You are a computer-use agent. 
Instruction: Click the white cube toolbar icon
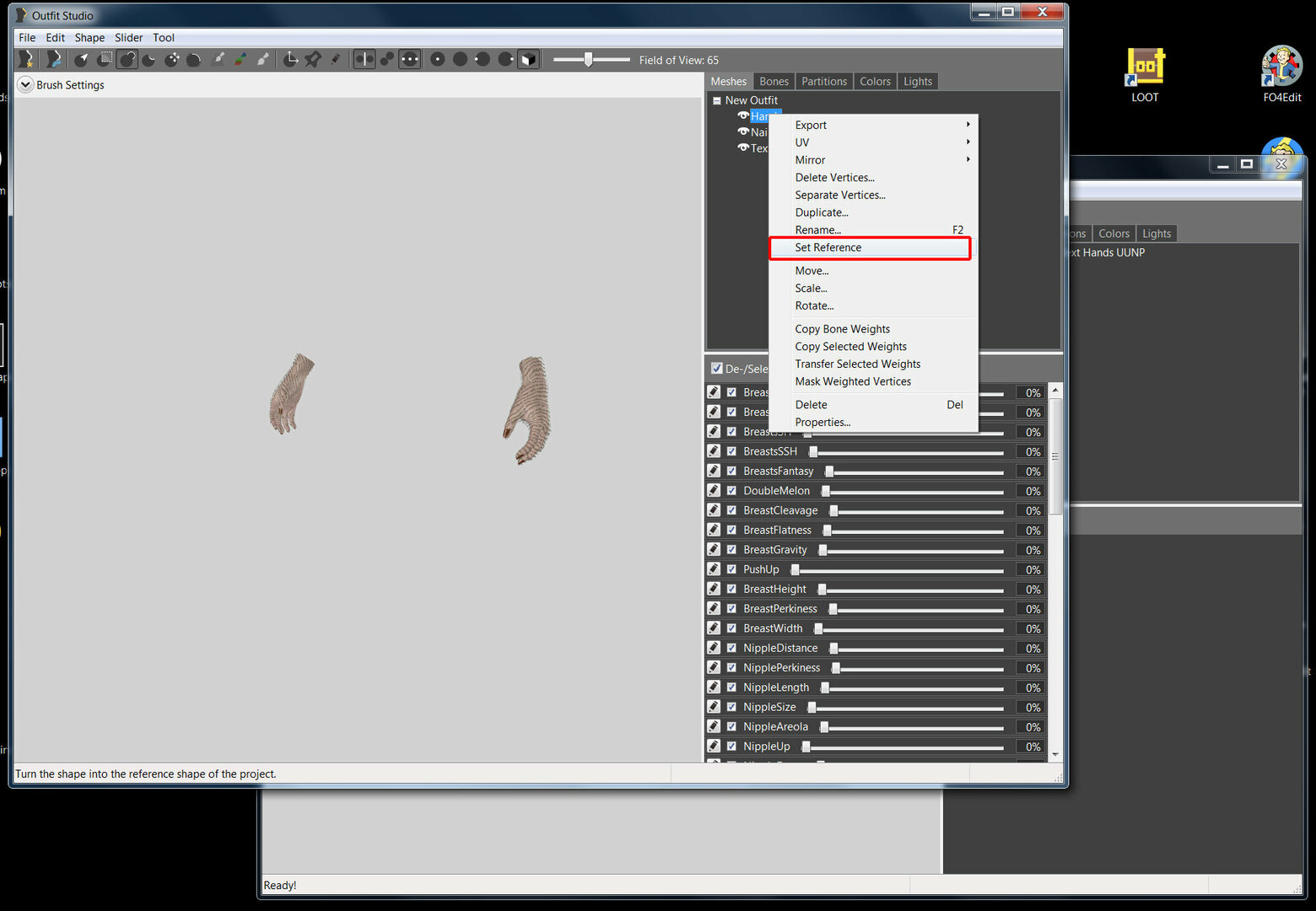click(x=528, y=59)
